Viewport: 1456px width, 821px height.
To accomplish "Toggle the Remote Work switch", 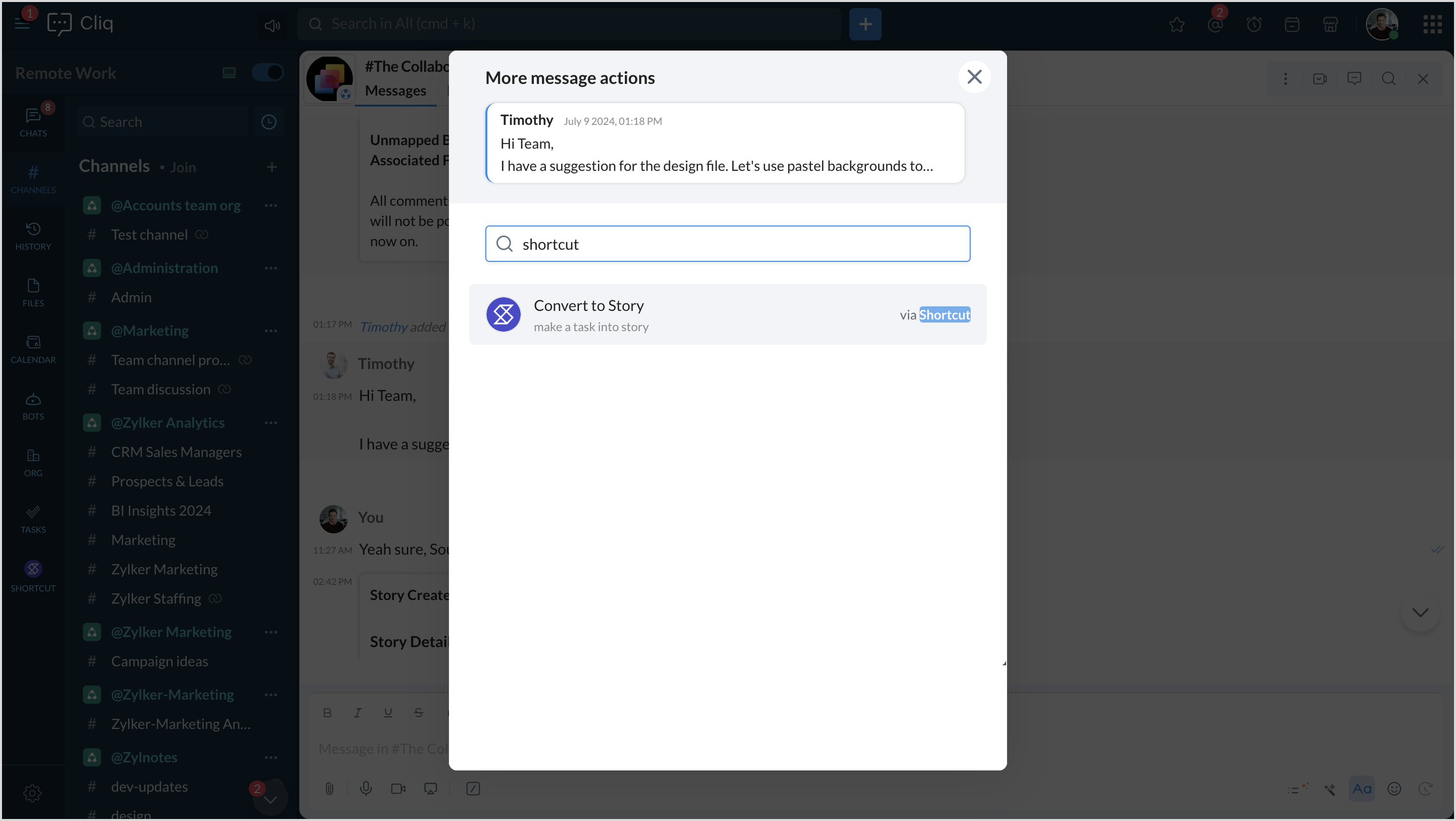I will (267, 73).
